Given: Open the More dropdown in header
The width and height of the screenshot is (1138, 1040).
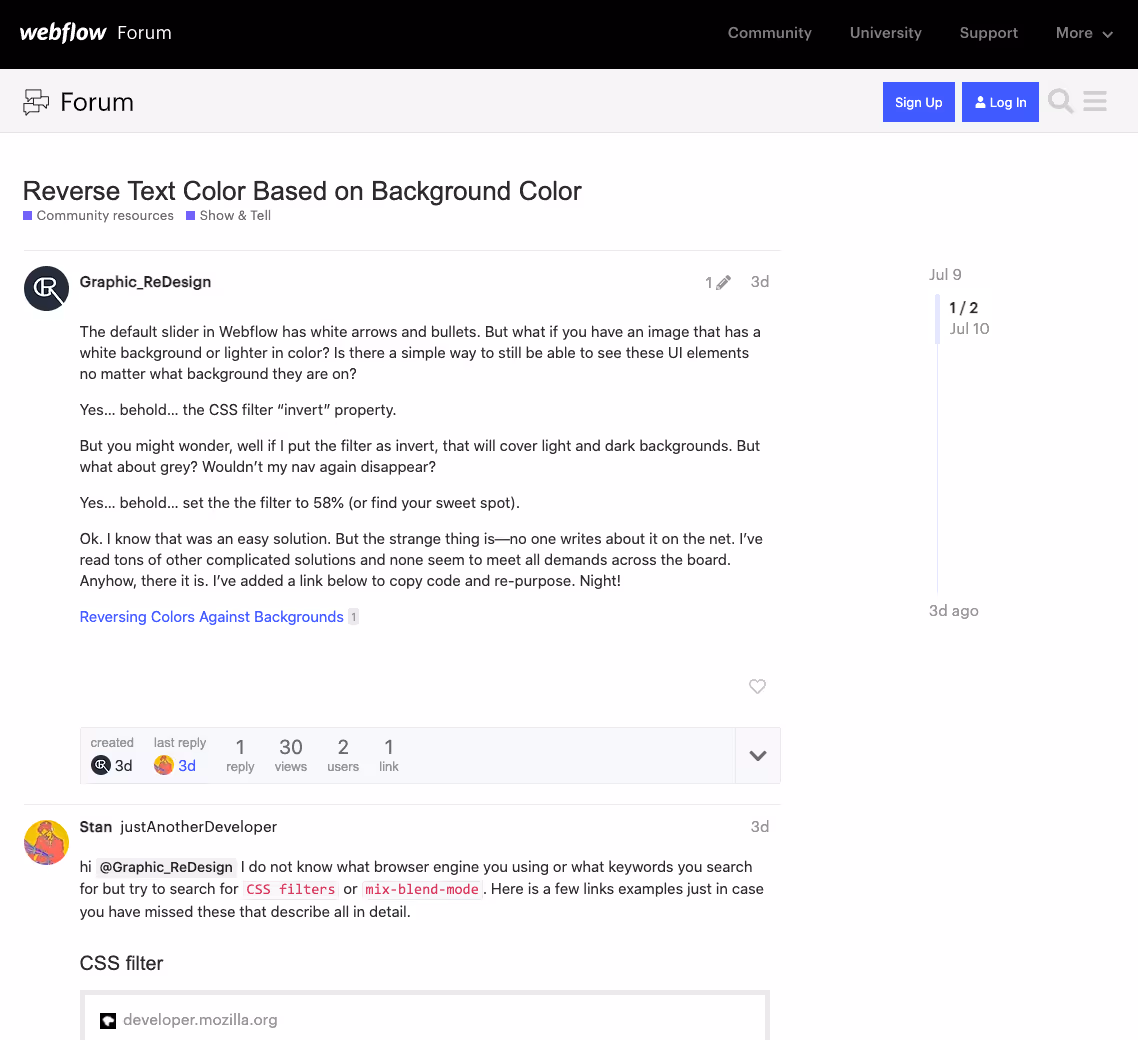Looking at the screenshot, I should 1084,33.
